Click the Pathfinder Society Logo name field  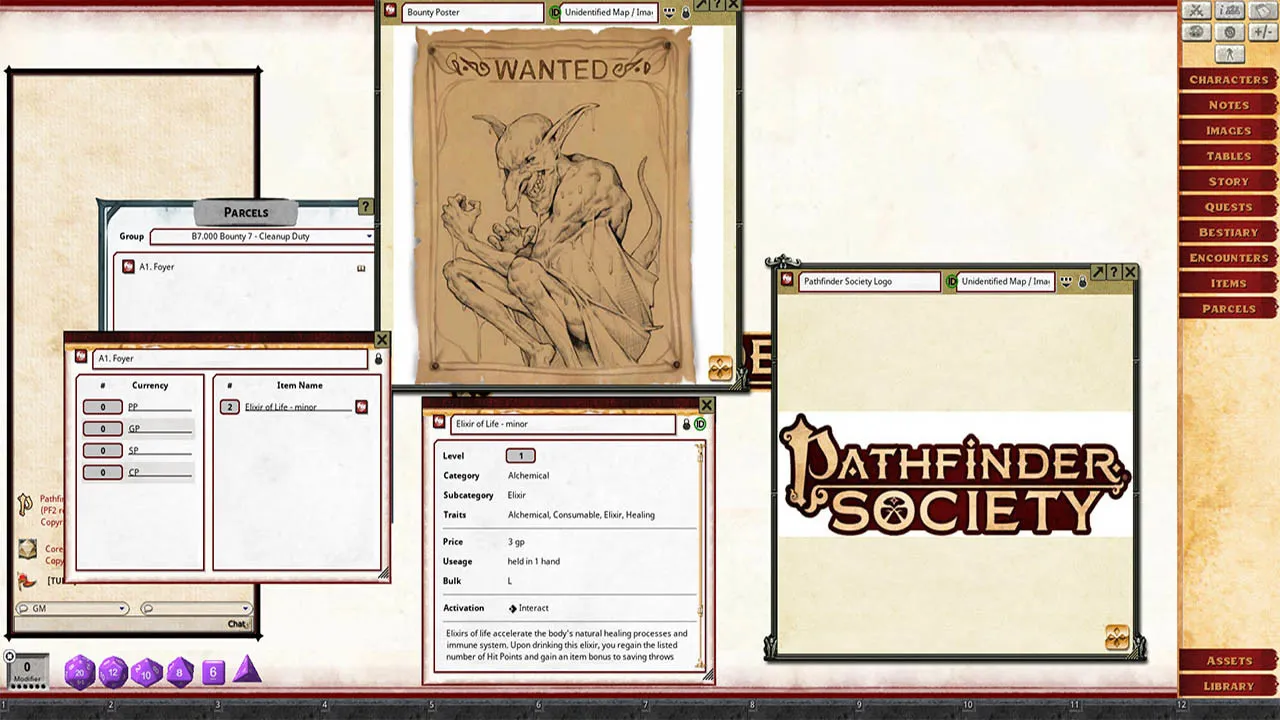(870, 282)
